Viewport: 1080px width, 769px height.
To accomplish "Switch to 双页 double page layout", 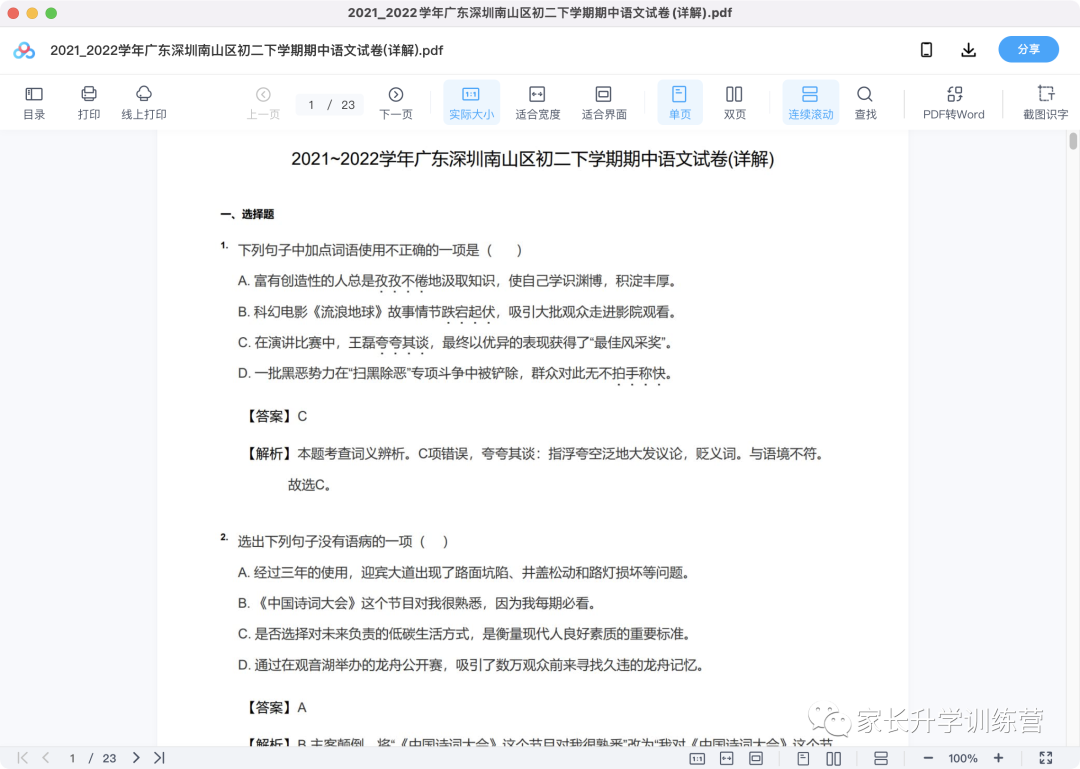I will (734, 102).
